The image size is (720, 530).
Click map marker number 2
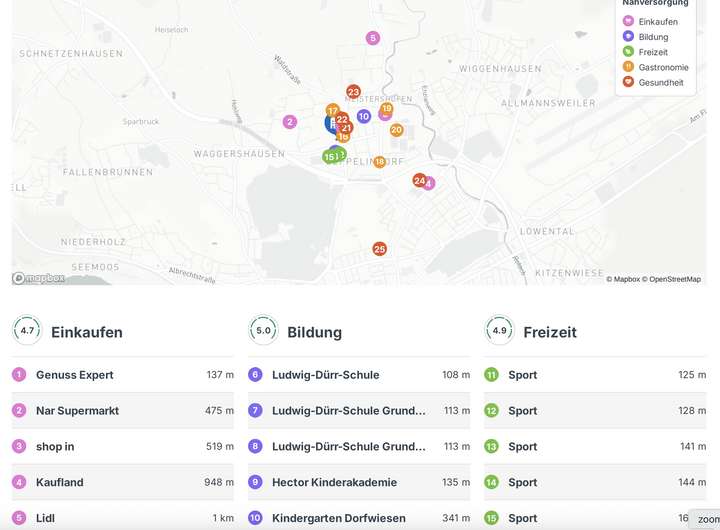tap(290, 122)
